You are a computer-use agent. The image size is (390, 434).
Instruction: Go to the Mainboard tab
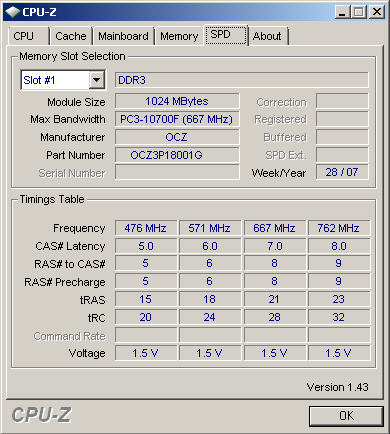(x=123, y=36)
